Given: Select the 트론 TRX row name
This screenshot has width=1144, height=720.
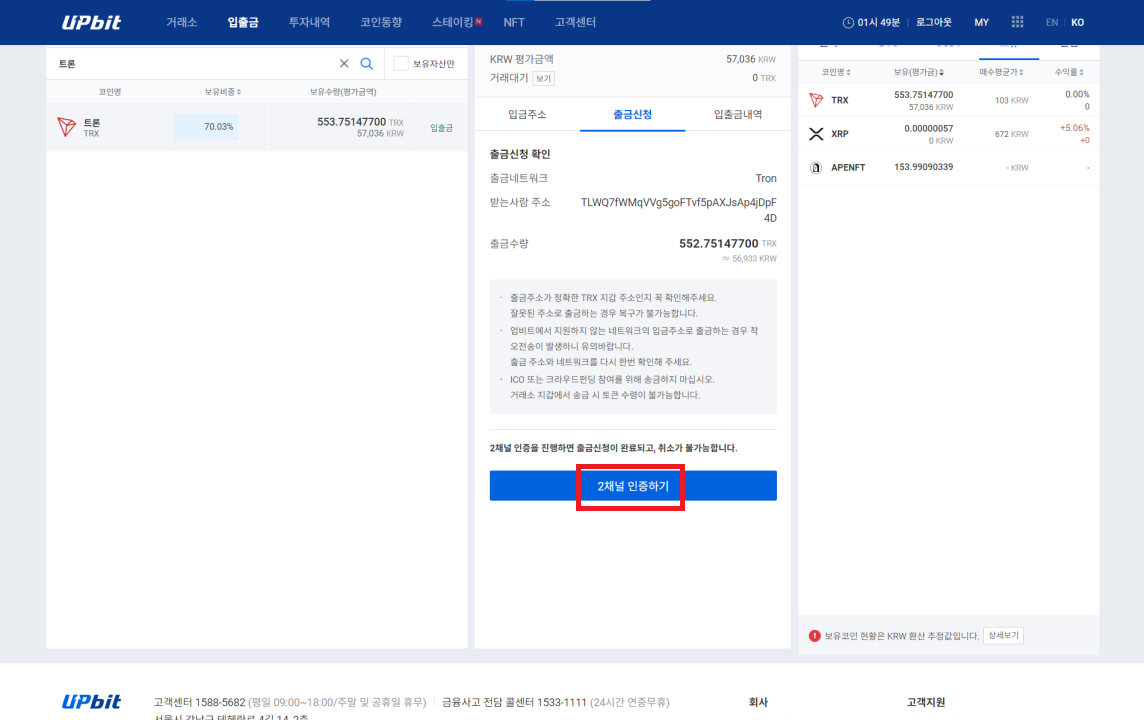Looking at the screenshot, I should coord(91,128).
